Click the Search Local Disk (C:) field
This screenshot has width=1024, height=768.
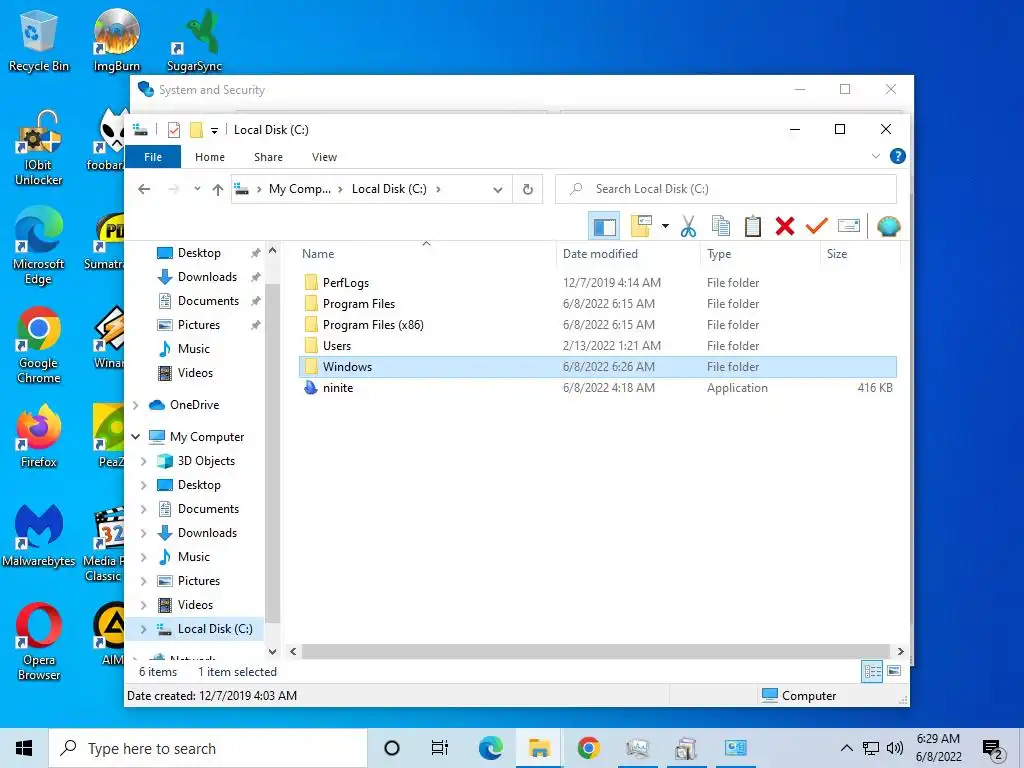click(x=726, y=189)
